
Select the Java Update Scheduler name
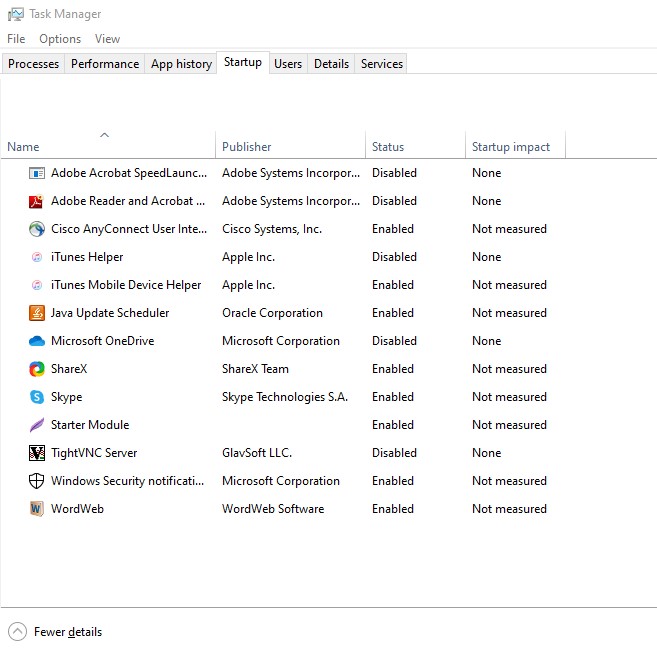point(110,313)
